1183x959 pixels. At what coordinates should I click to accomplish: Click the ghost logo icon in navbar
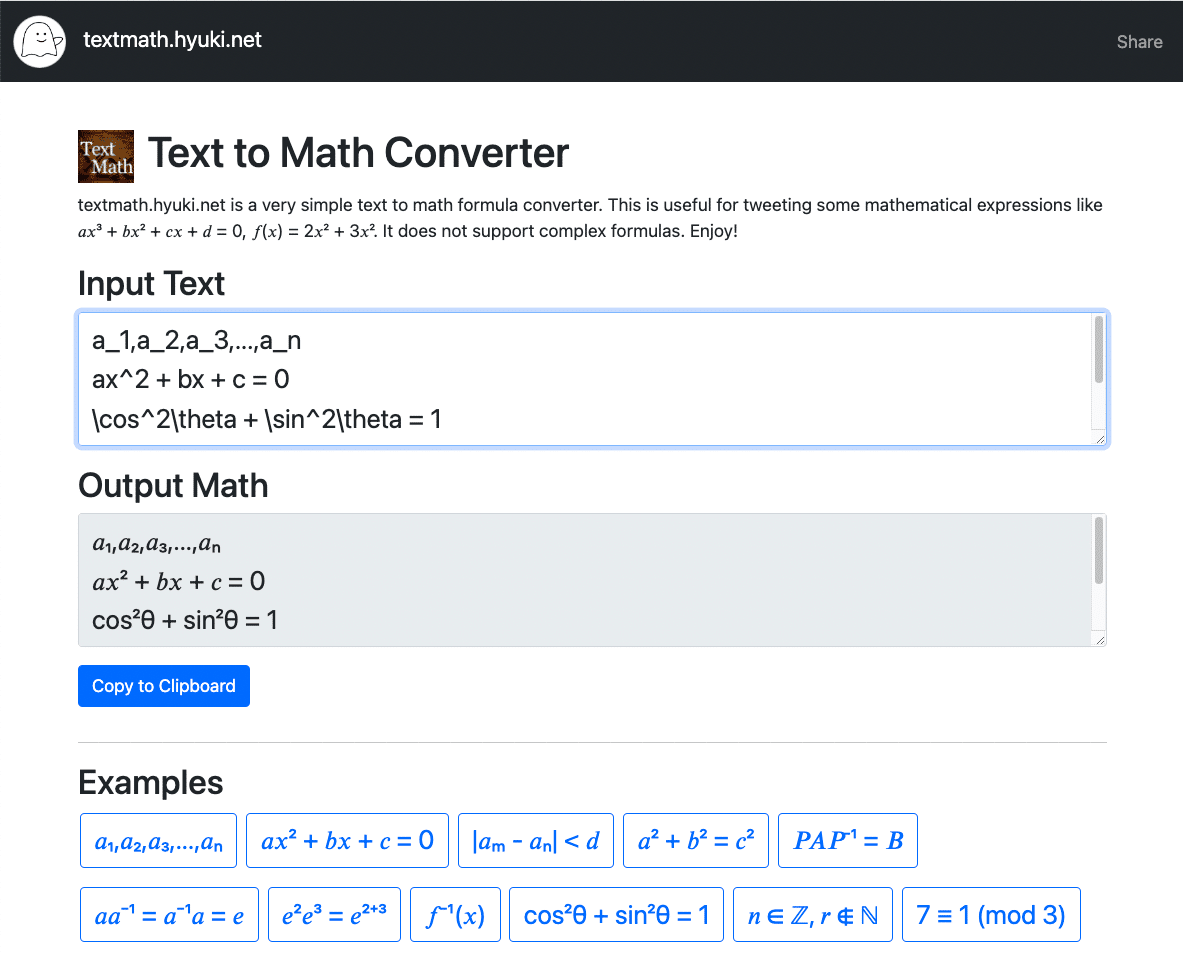pyautogui.click(x=40, y=41)
